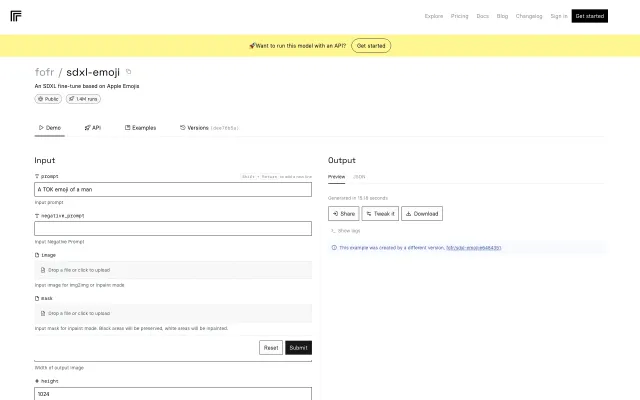Copy the model name with the copy icon
Screen dimensions: 640x400
pos(128,72)
